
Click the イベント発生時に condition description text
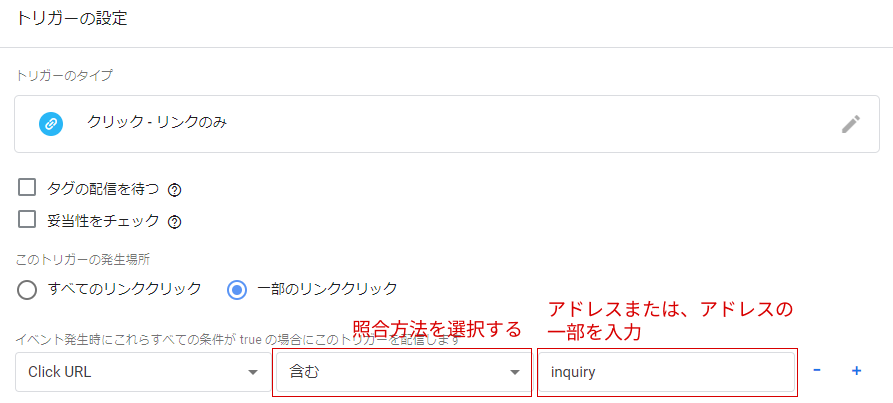180,340
